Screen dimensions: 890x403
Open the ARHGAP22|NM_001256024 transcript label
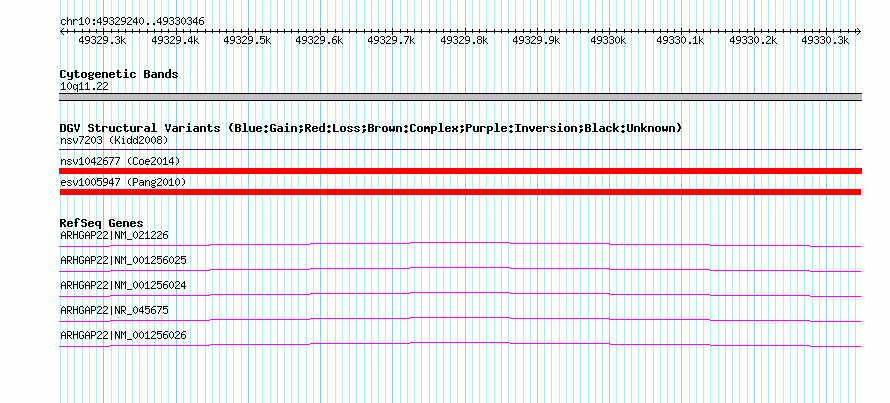123,285
